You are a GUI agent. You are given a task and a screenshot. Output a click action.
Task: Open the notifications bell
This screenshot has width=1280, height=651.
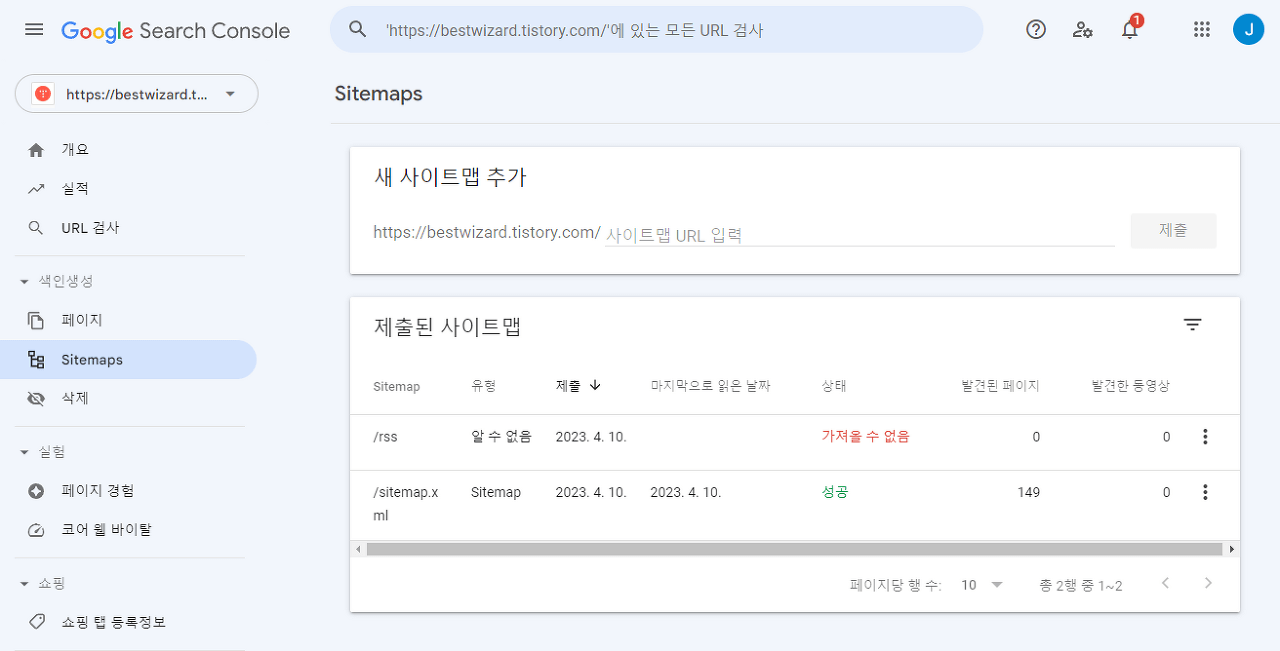click(x=1129, y=31)
